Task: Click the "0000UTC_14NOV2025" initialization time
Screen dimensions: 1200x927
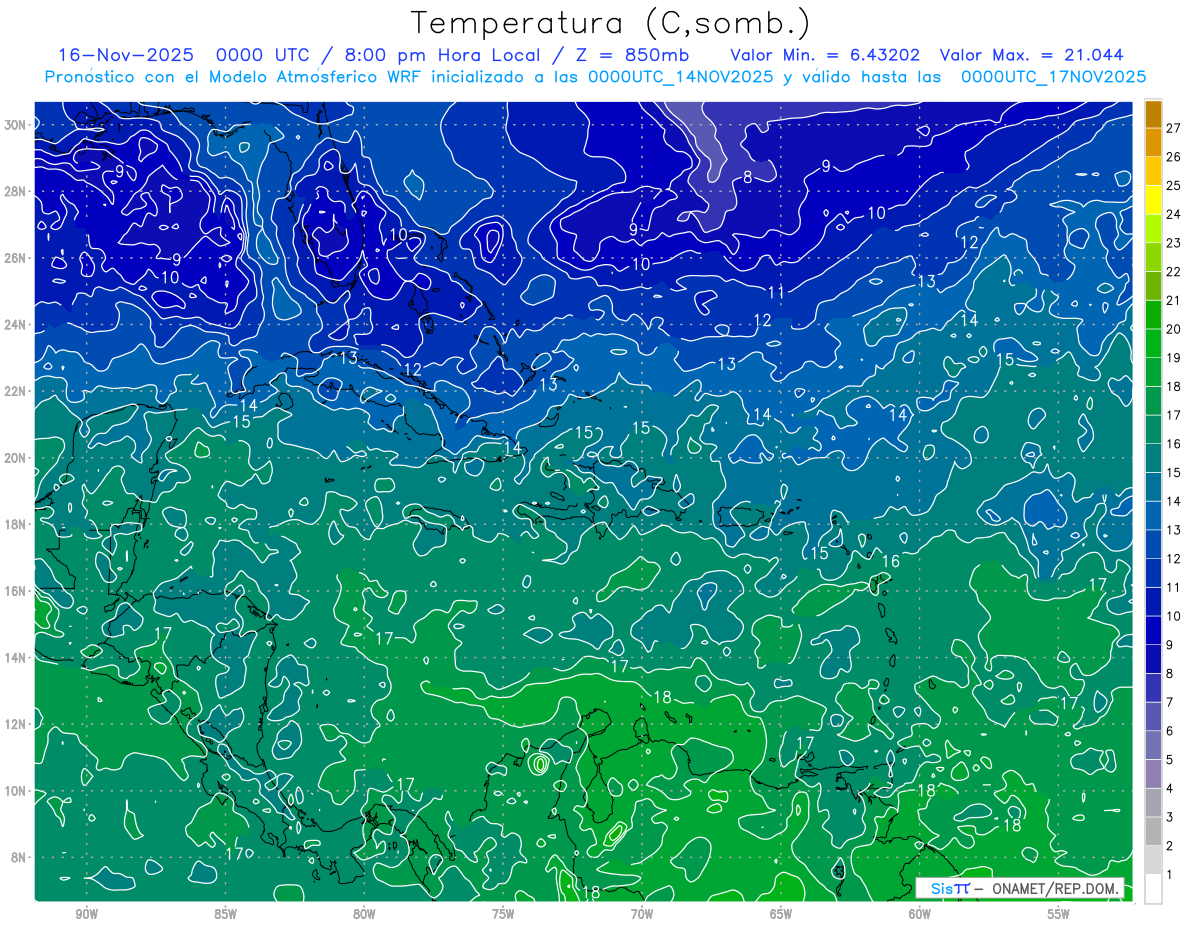Action: click(x=680, y=77)
